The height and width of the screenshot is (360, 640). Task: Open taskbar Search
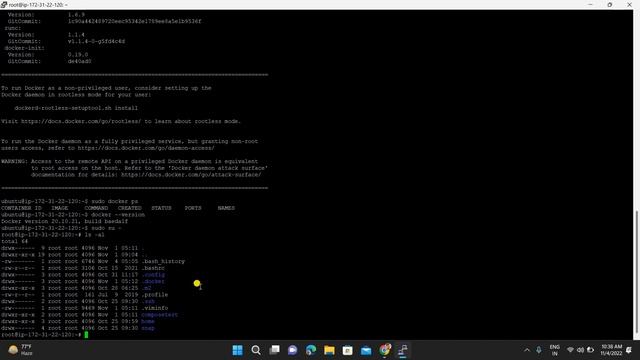(256, 350)
